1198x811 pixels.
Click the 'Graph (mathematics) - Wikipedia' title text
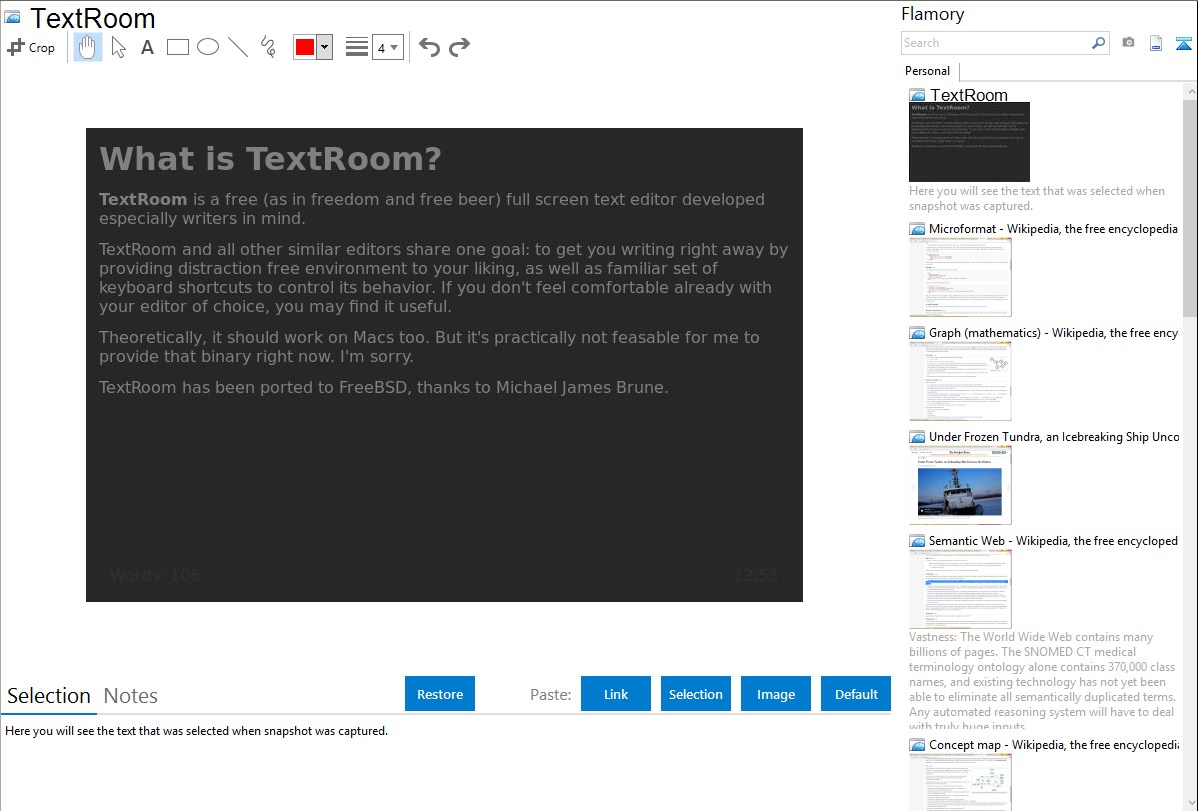click(1053, 333)
